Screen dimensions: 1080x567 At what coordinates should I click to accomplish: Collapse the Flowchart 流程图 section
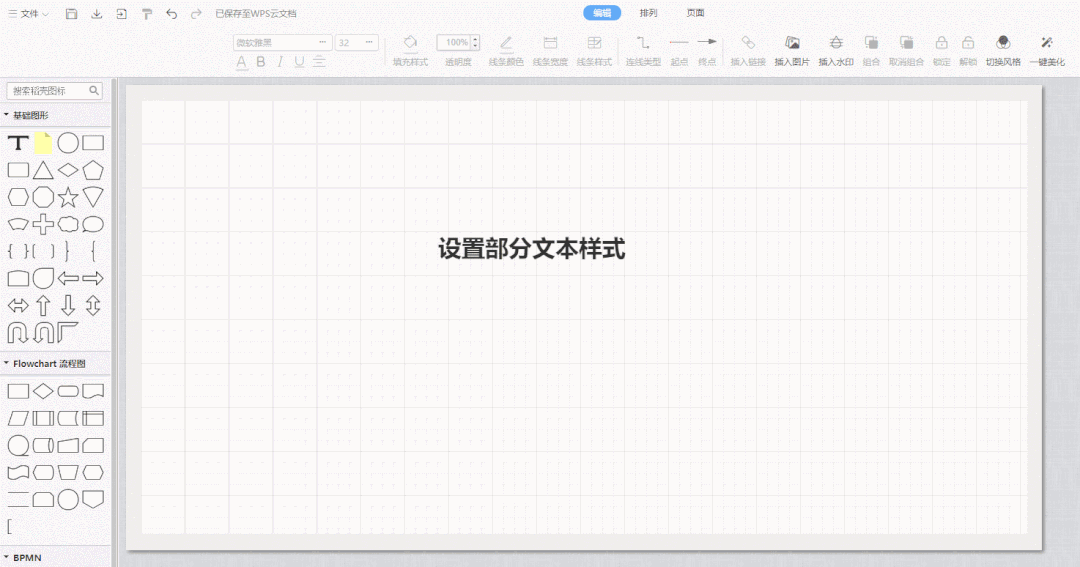[6, 363]
